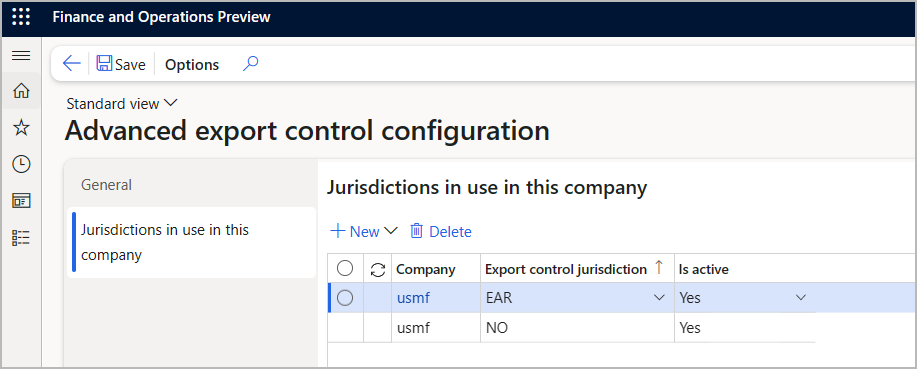Expand the hamburger navigation pane
This screenshot has height=369, width=917.
click(x=21, y=56)
